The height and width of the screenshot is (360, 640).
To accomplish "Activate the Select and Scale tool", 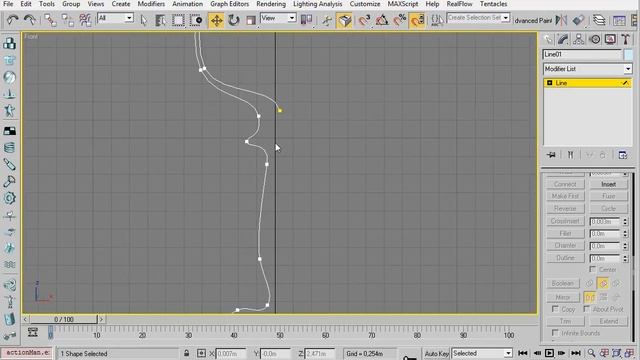I will click(x=251, y=20).
